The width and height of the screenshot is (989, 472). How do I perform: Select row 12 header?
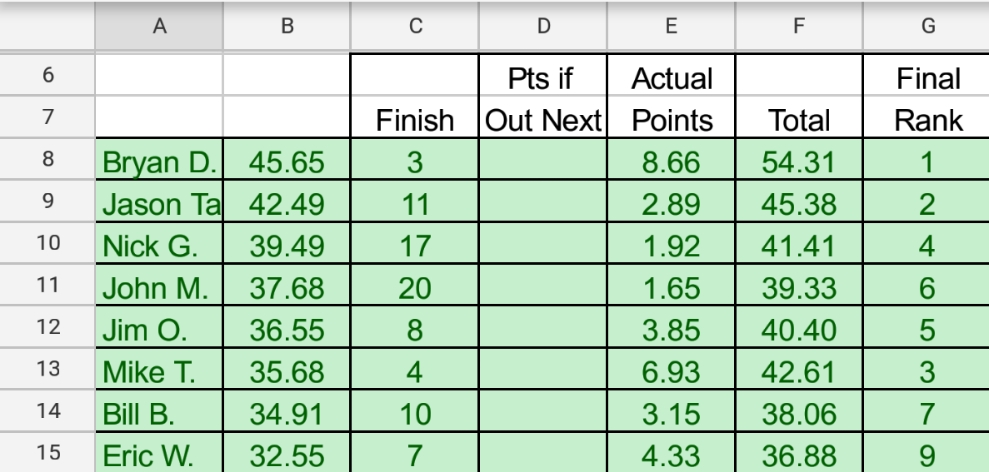tap(47, 327)
